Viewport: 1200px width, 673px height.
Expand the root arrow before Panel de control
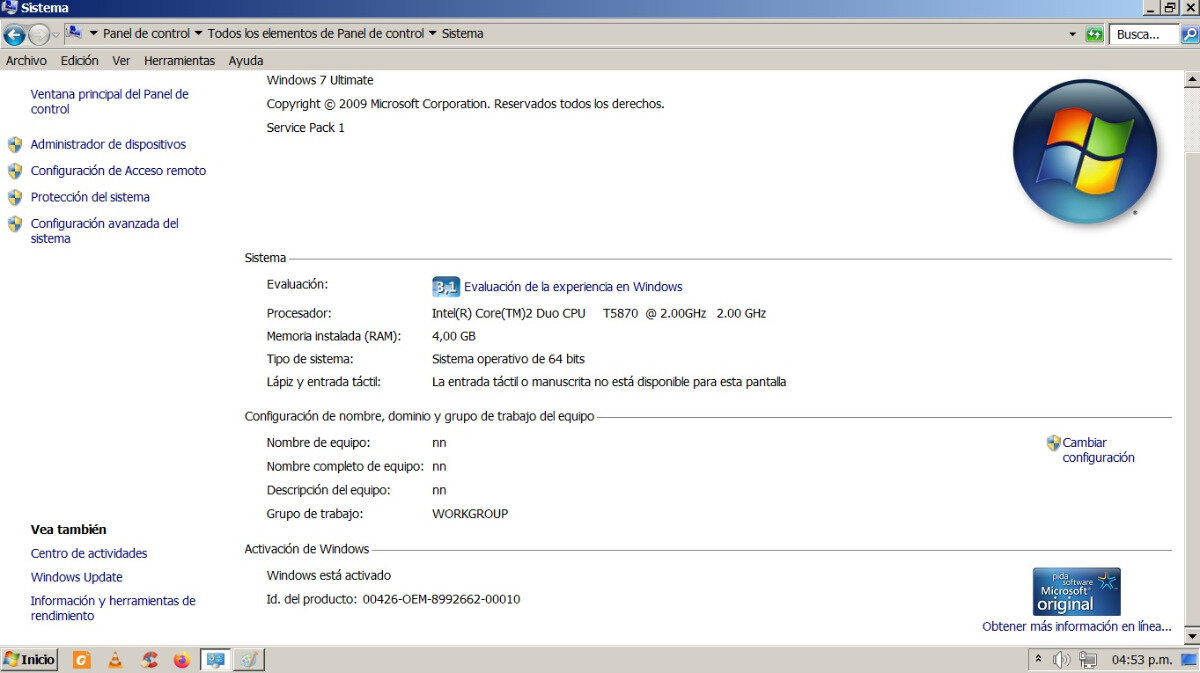(93, 33)
